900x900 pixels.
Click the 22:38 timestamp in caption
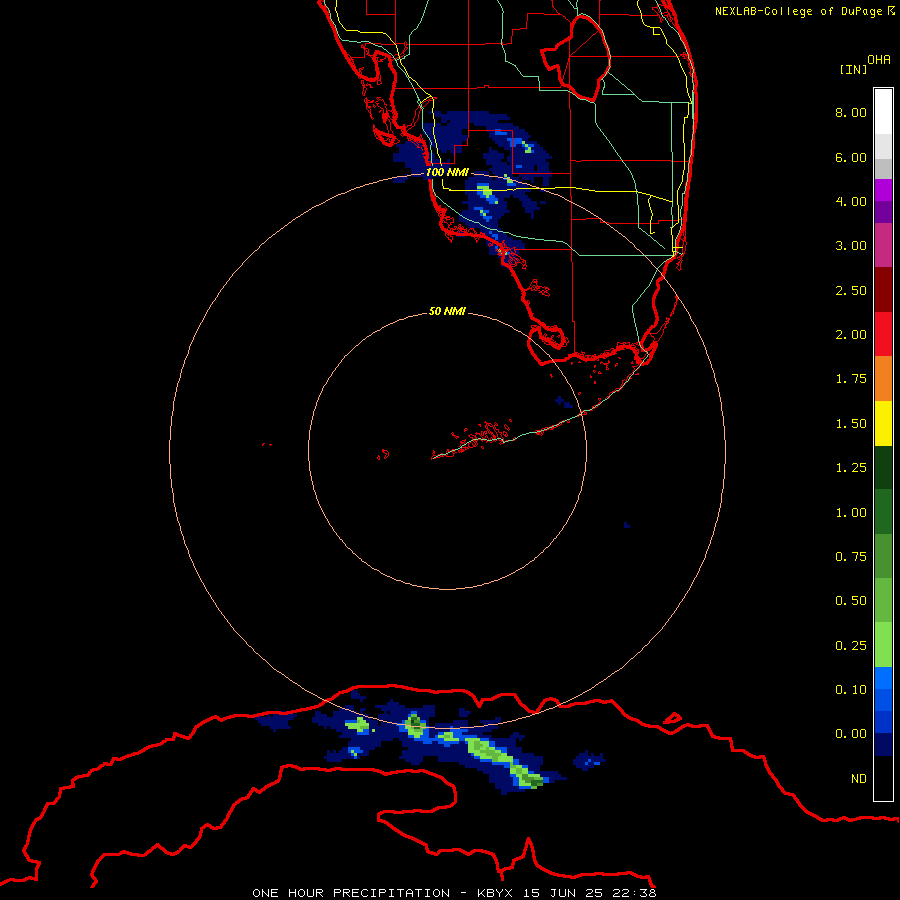click(x=635, y=893)
